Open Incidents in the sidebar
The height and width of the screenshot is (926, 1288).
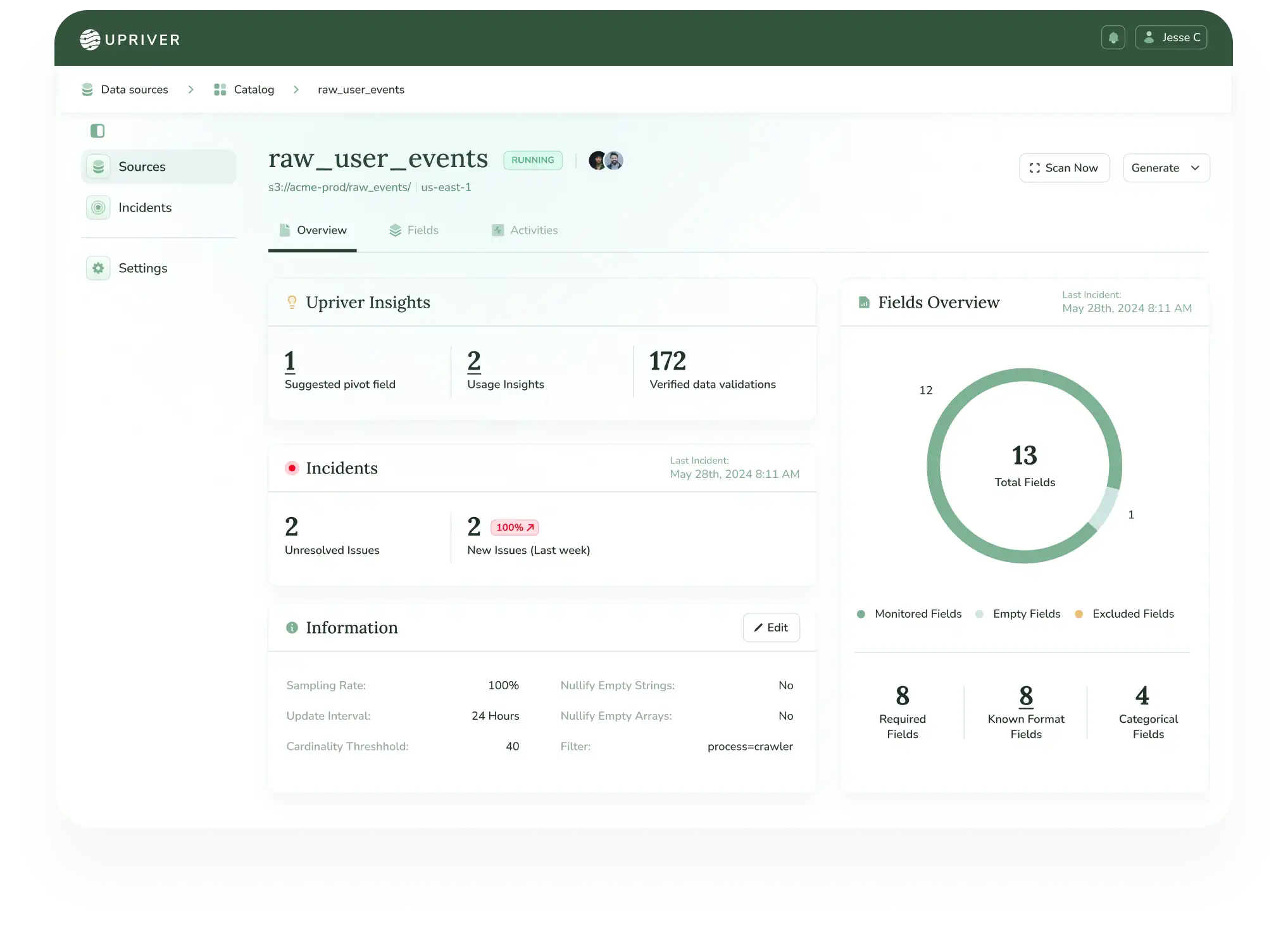[144, 208]
